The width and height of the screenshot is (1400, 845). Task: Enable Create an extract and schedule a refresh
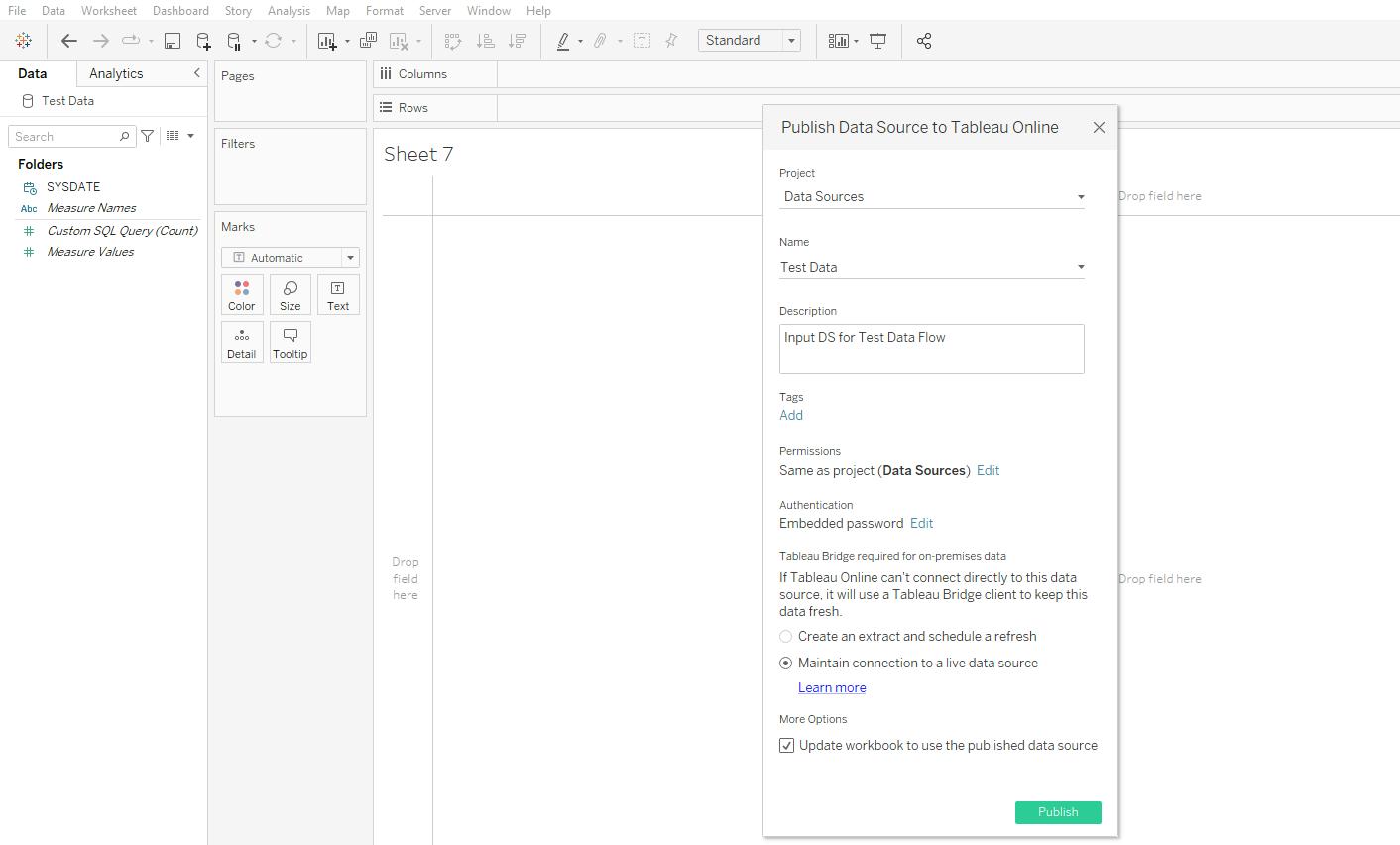tap(785, 636)
